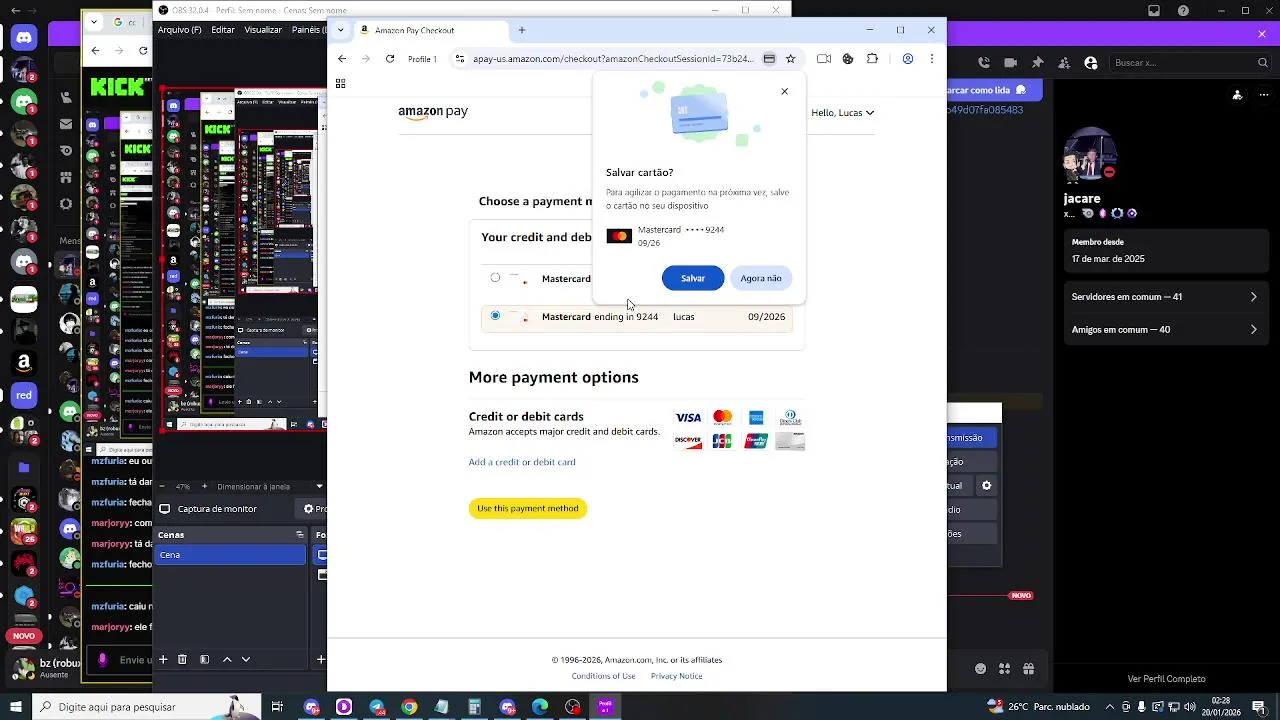
Task: Bookmark this page with the star icon
Action: (790, 59)
